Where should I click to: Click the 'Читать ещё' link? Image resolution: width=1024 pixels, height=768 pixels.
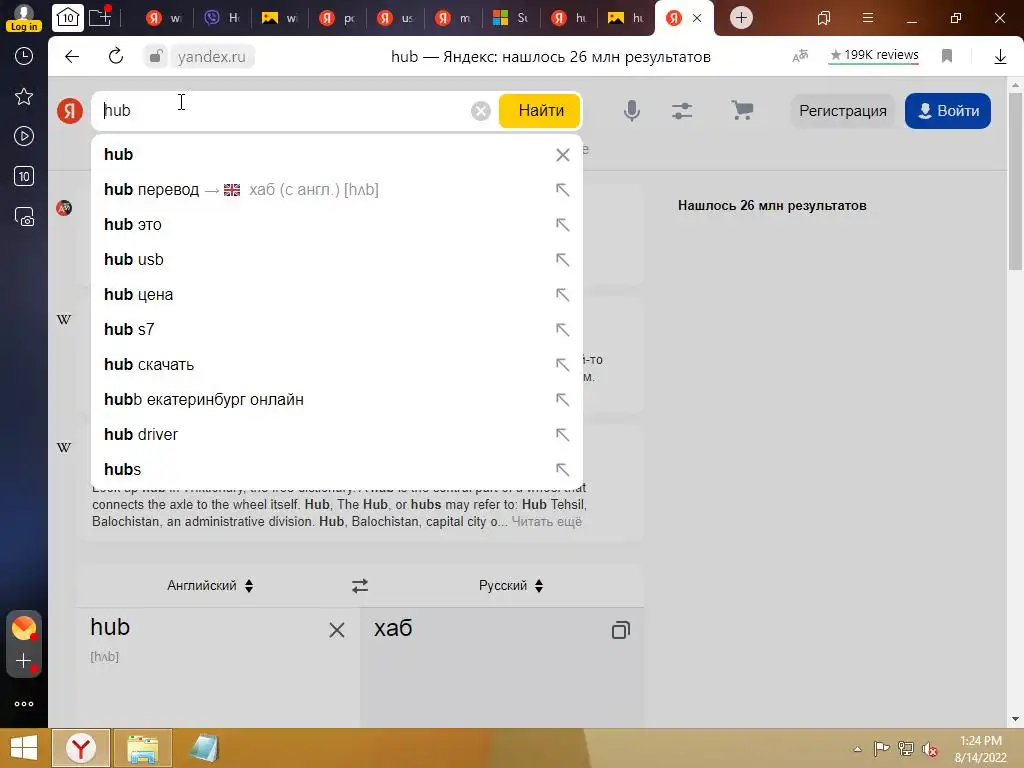[546, 522]
